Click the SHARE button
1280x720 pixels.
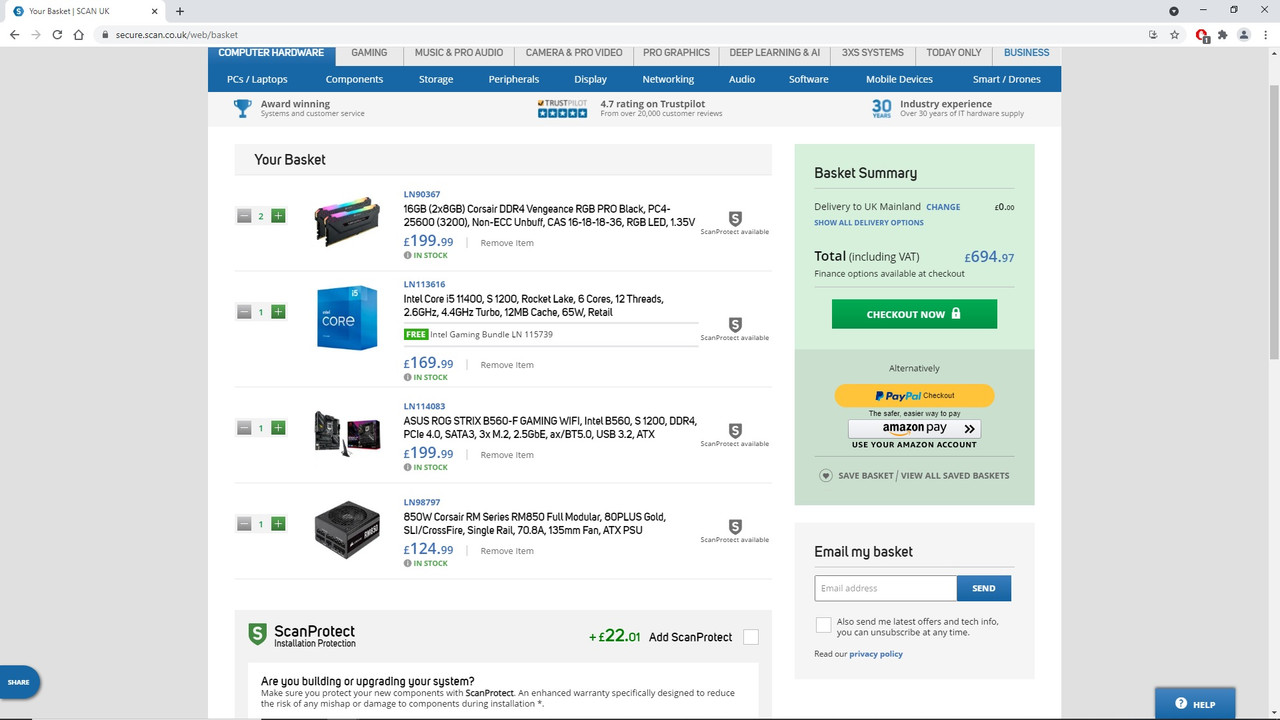point(19,682)
